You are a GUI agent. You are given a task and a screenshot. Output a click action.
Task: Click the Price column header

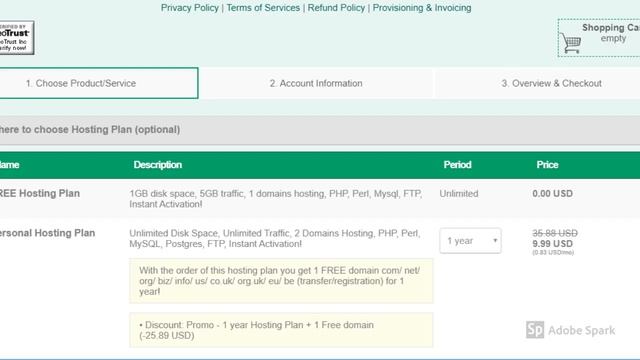[x=547, y=165]
